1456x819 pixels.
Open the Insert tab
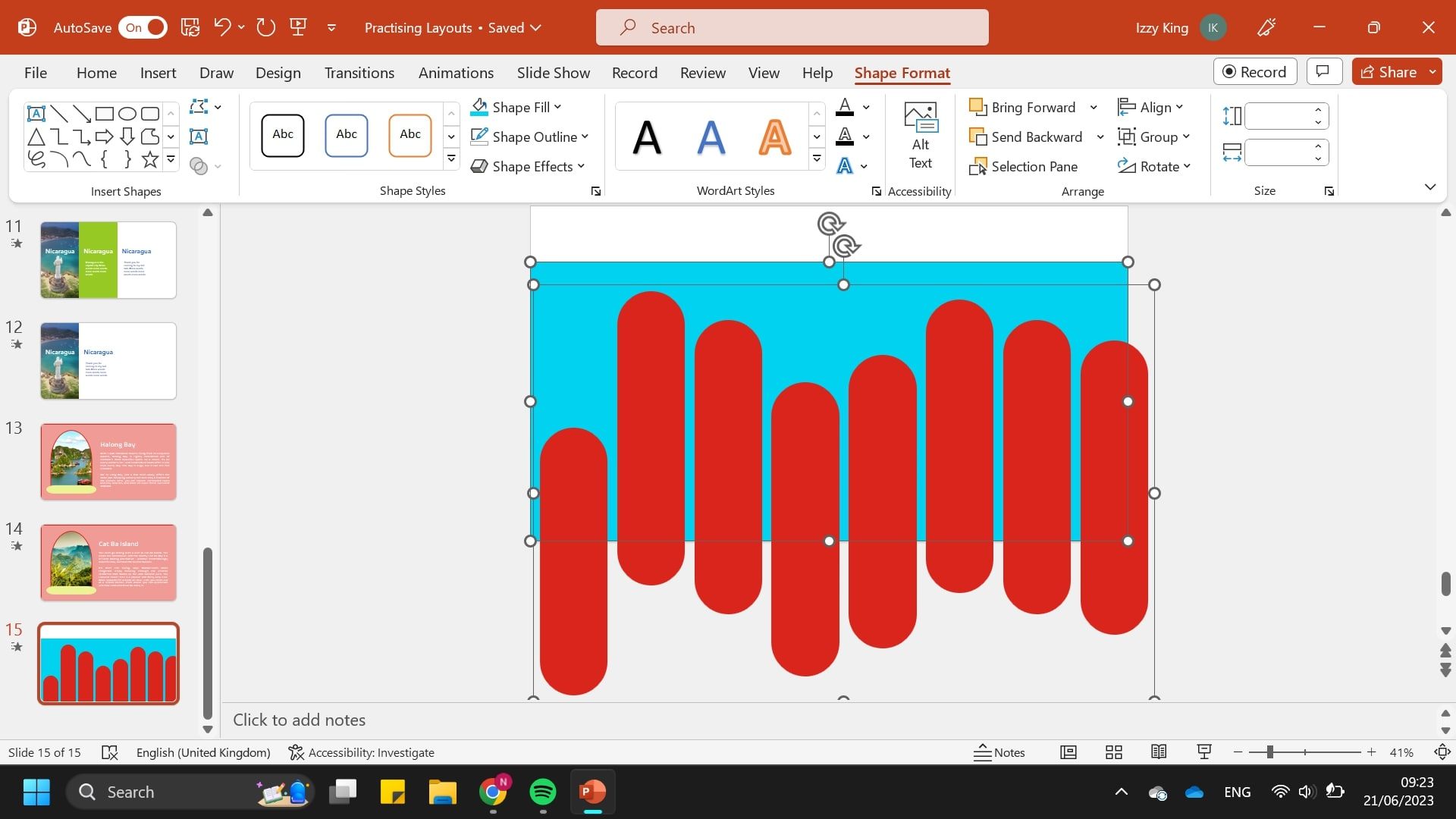click(158, 73)
